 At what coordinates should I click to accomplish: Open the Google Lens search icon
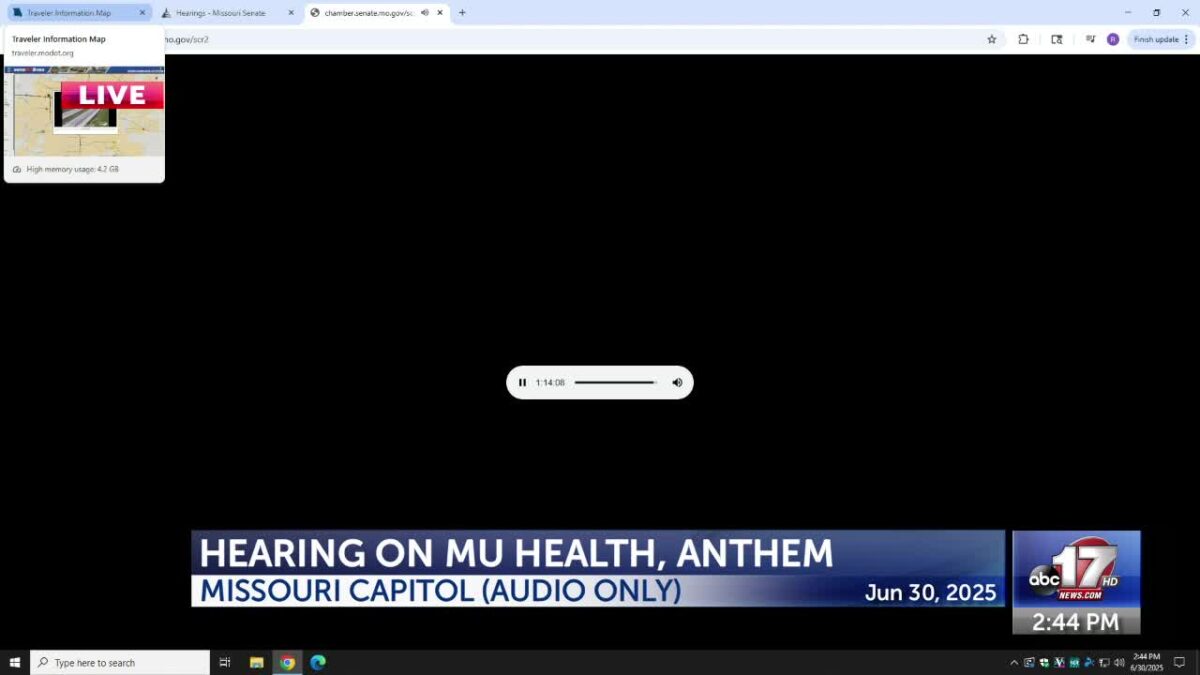coord(1057,39)
